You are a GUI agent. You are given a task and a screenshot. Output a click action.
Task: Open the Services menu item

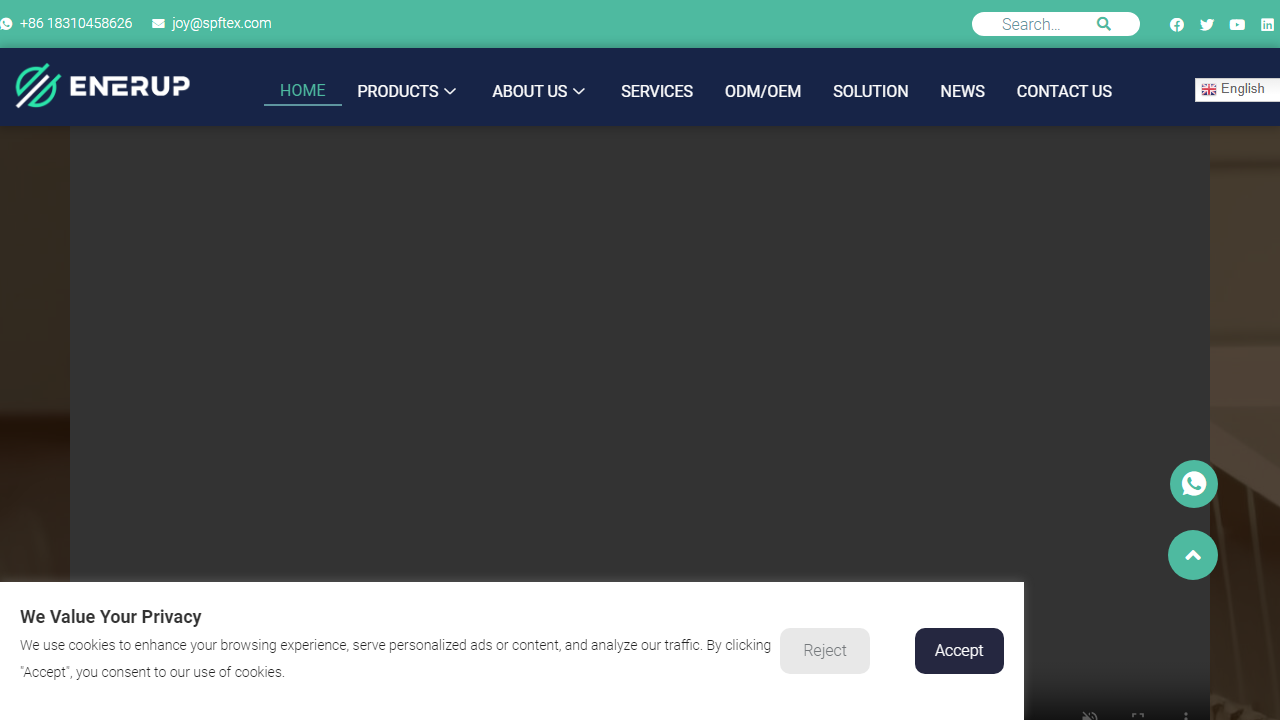(657, 91)
